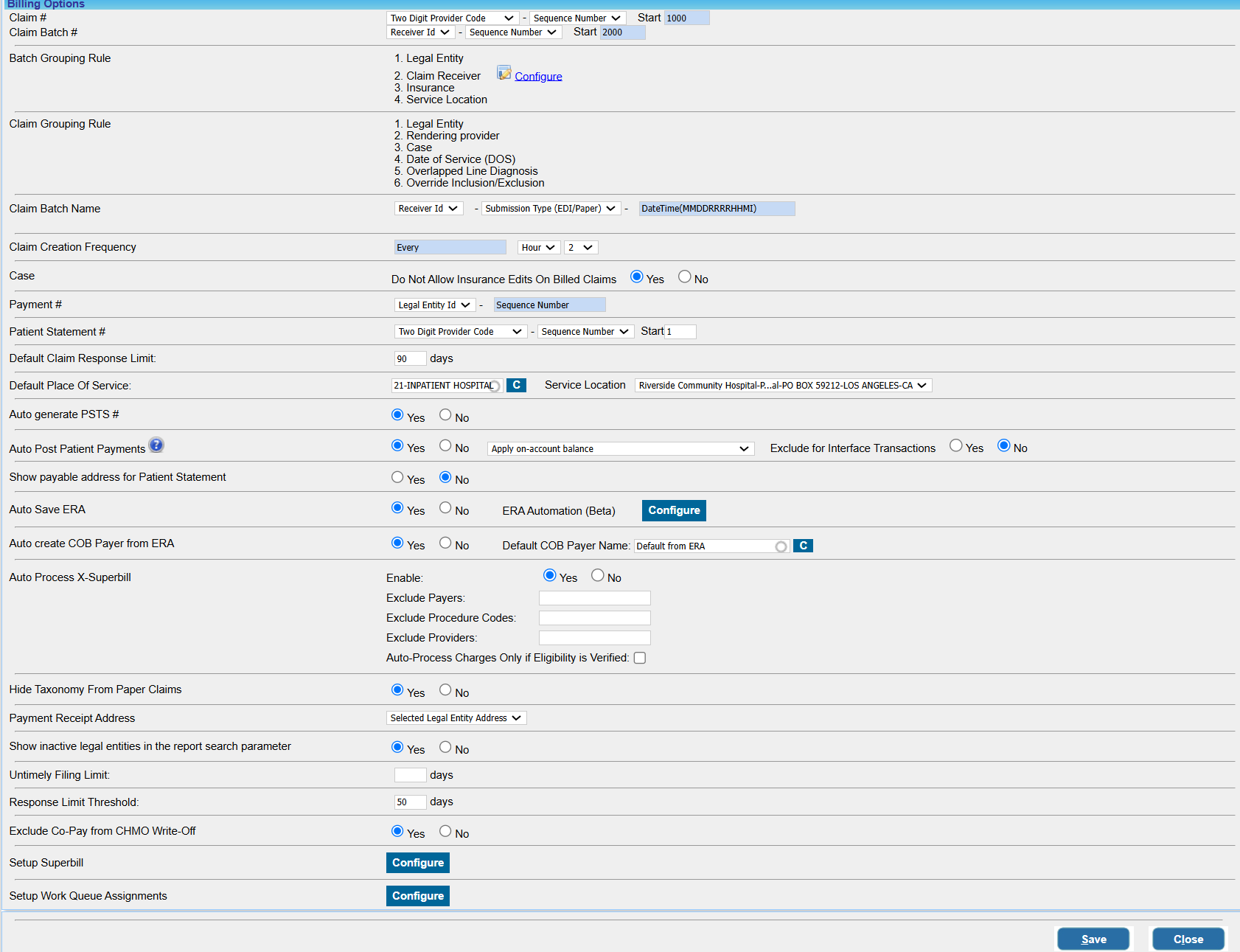Select Yes for Exclude for Interface Transactions
This screenshot has width=1240, height=952.
point(956,445)
